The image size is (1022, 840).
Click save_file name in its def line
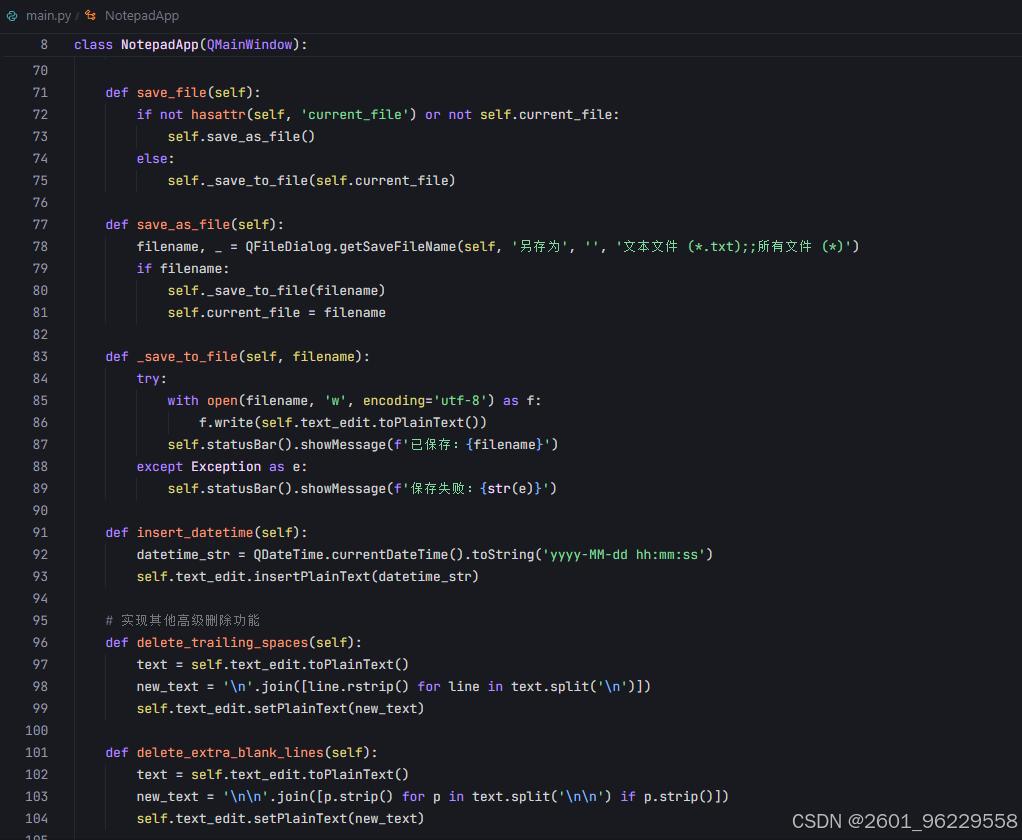coord(171,93)
